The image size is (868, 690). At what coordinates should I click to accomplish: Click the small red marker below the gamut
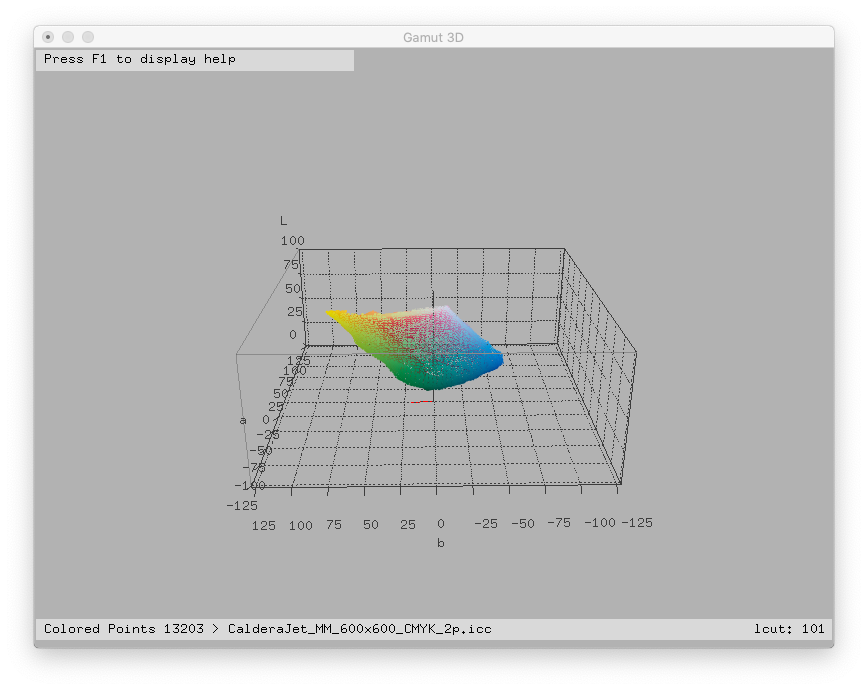tap(416, 402)
